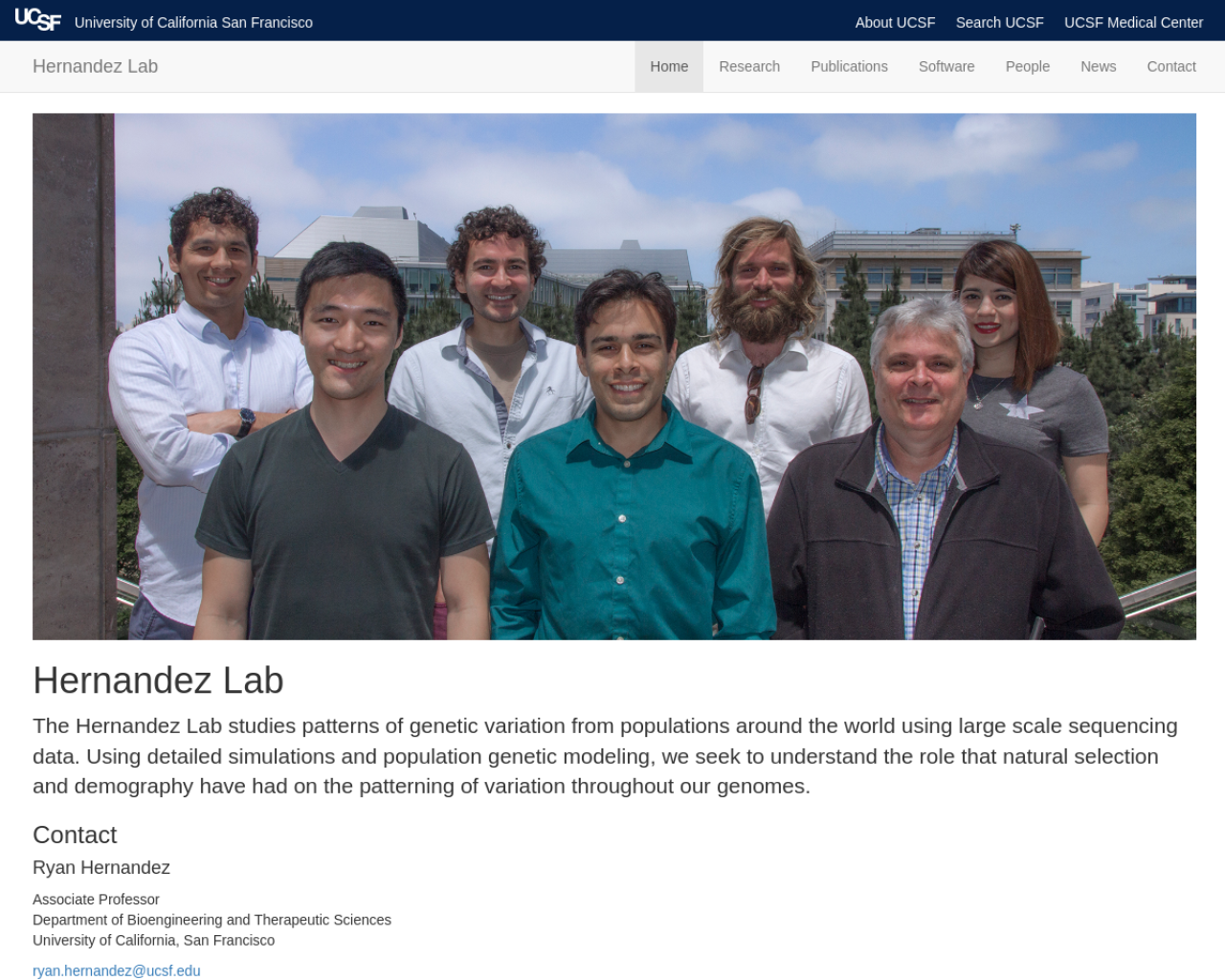Select the Home tab
The height and width of the screenshot is (980, 1225).
click(x=669, y=66)
